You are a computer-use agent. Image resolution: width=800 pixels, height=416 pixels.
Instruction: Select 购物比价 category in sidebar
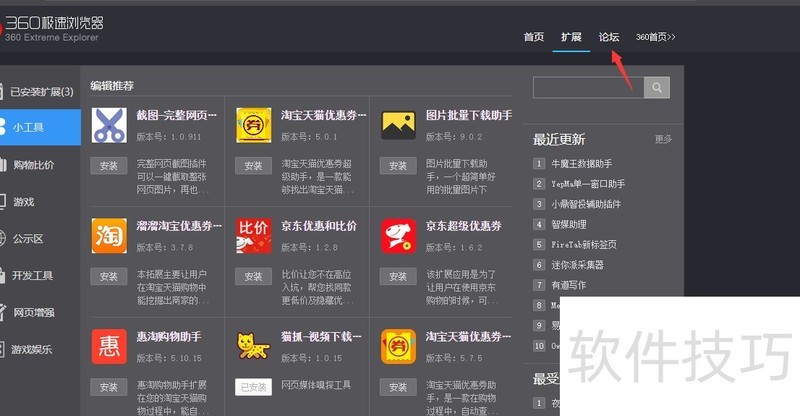tap(40, 164)
